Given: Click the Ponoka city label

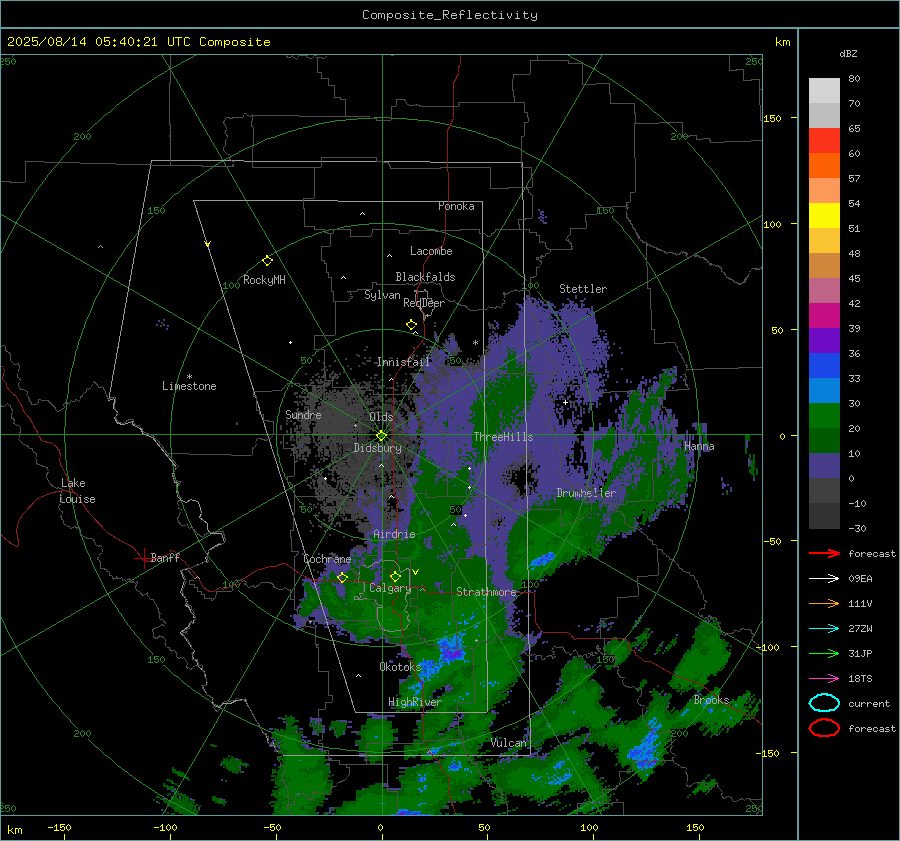Looking at the screenshot, I should pos(456,206).
